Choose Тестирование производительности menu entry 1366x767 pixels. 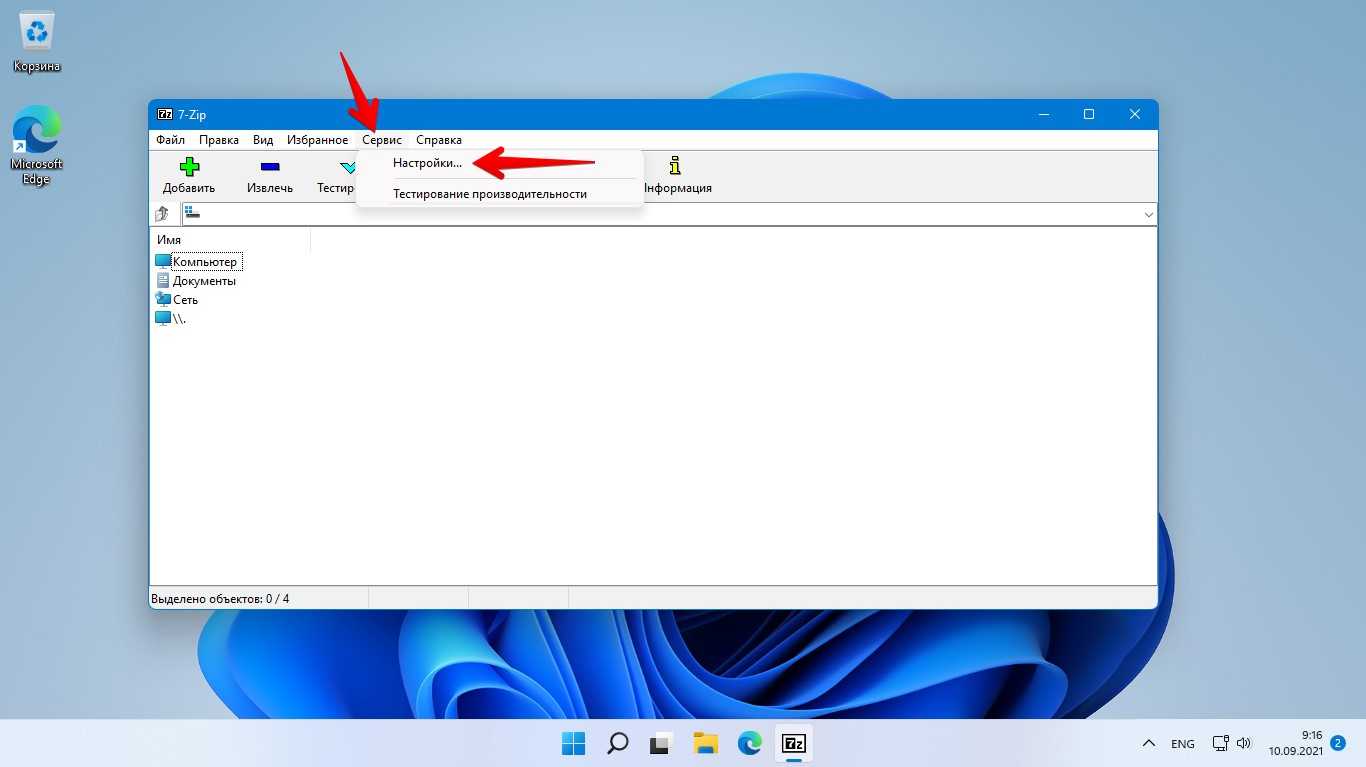[489, 194]
